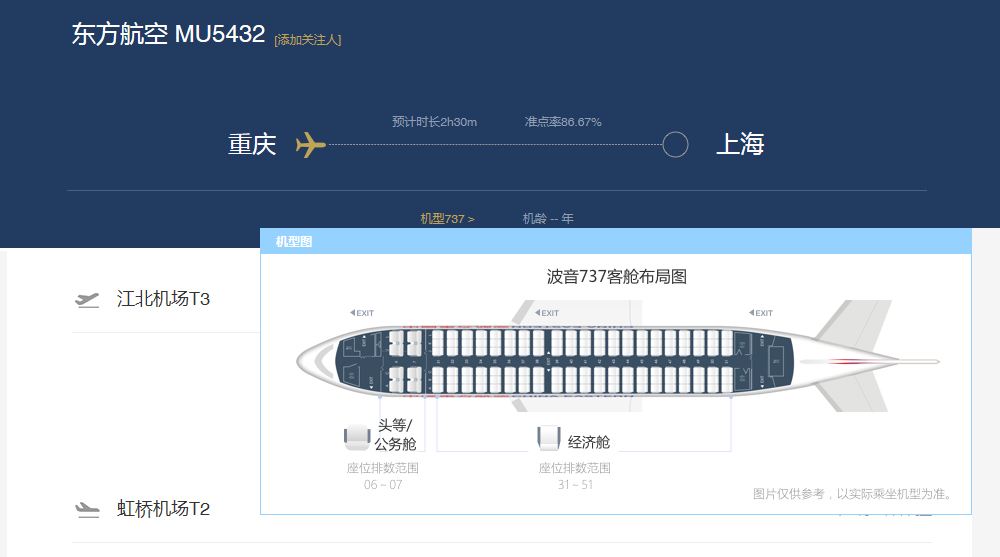This screenshot has height=557, width=1000.
Task: Click the landing plane icon by 虹桥机场T2
Action: [87, 510]
